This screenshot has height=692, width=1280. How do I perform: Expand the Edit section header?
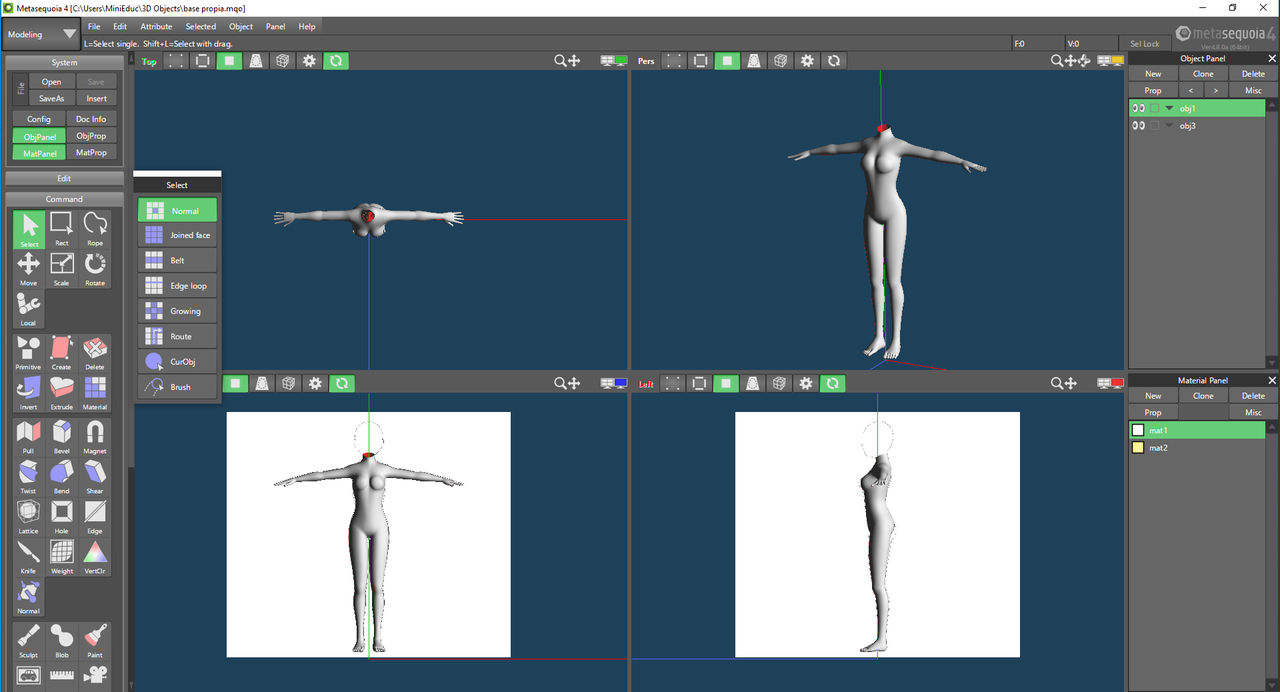tap(64, 178)
